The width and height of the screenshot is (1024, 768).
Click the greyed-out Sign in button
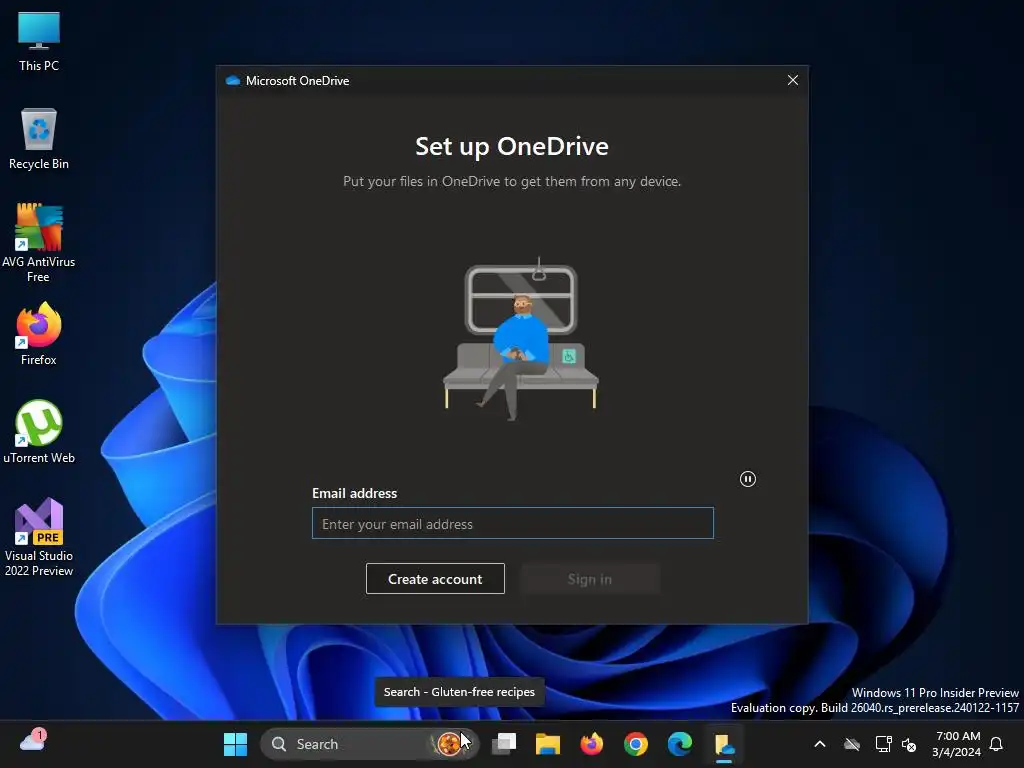(x=590, y=579)
